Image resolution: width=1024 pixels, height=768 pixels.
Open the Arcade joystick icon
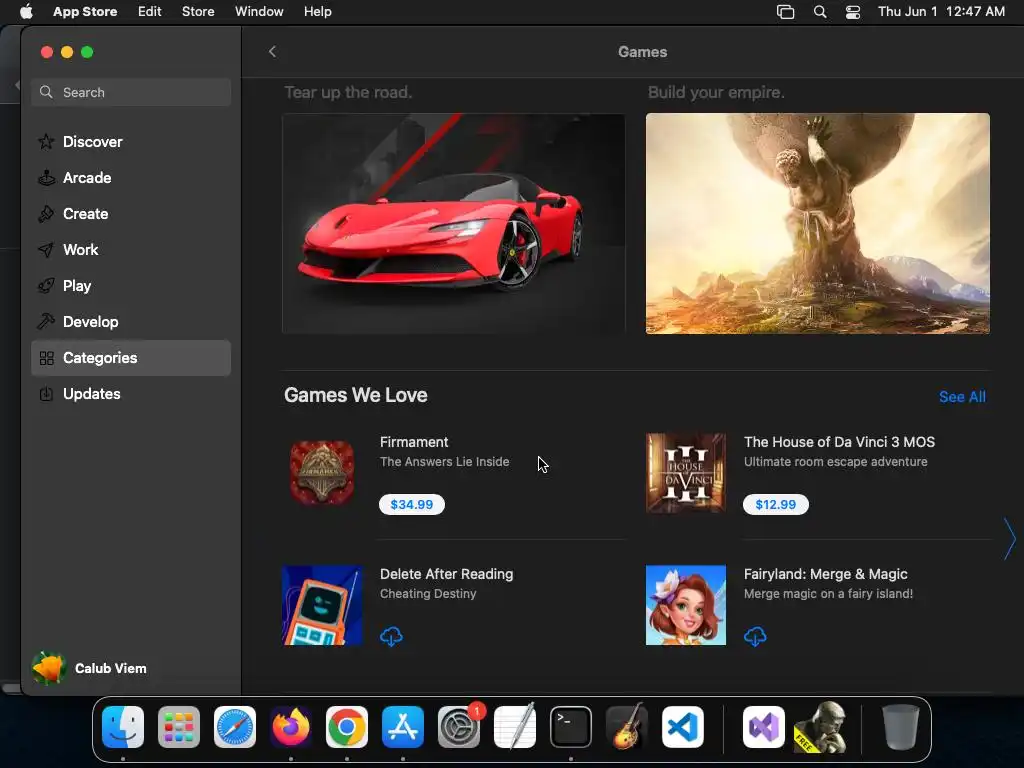pyautogui.click(x=46, y=178)
